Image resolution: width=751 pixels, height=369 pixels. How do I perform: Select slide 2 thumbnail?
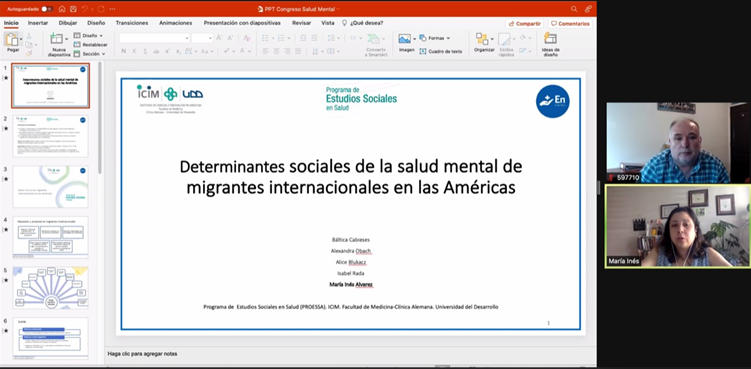[50, 136]
